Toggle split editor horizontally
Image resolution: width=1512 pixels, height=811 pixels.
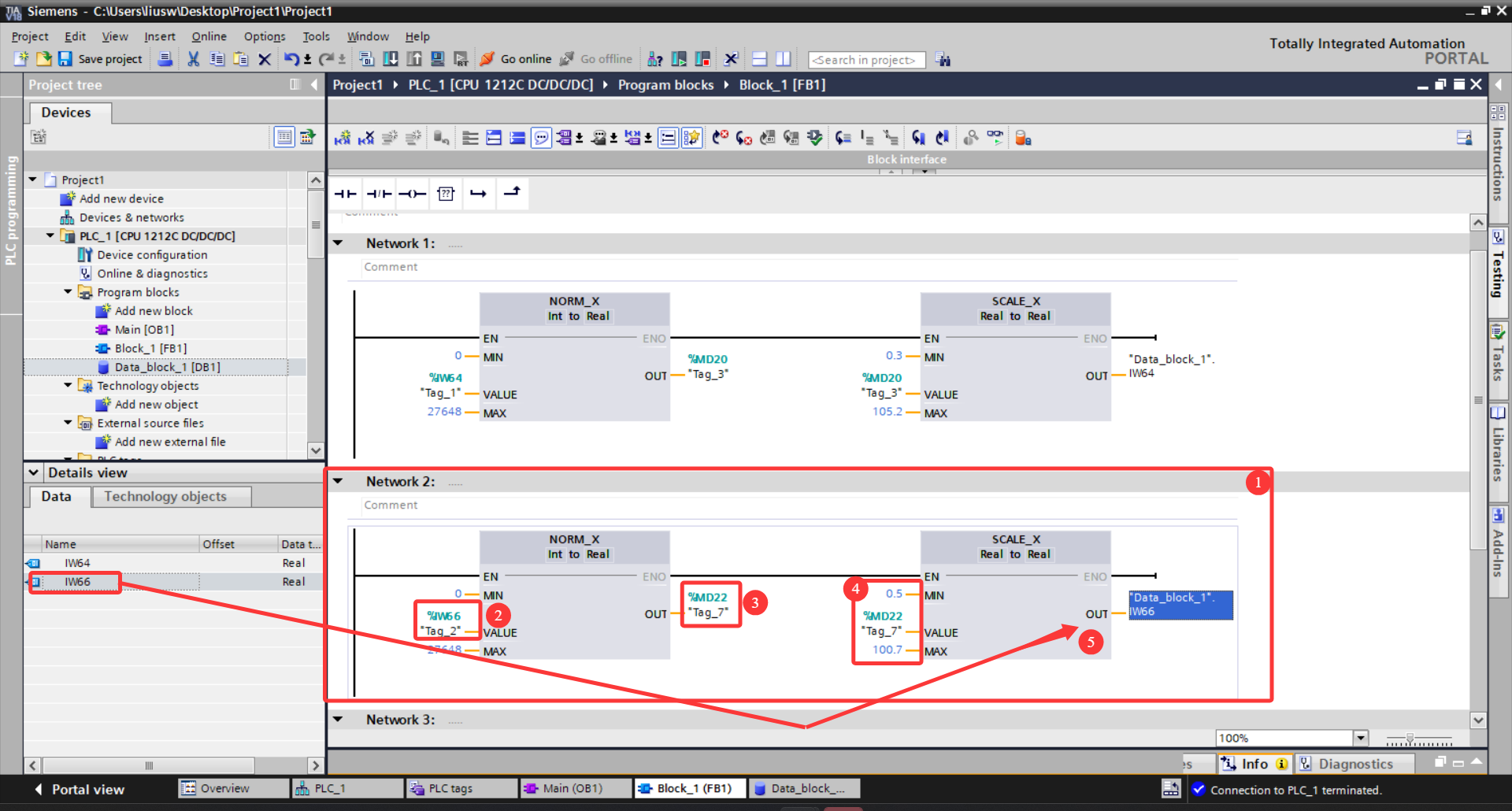(760, 59)
